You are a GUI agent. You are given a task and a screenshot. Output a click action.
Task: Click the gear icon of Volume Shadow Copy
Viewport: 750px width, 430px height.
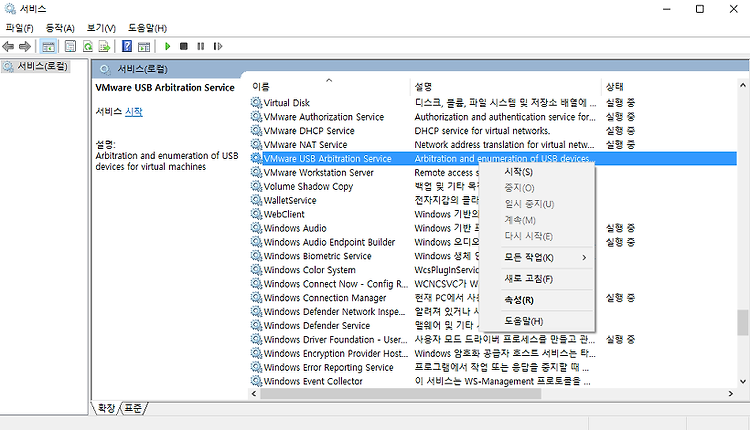pos(256,186)
